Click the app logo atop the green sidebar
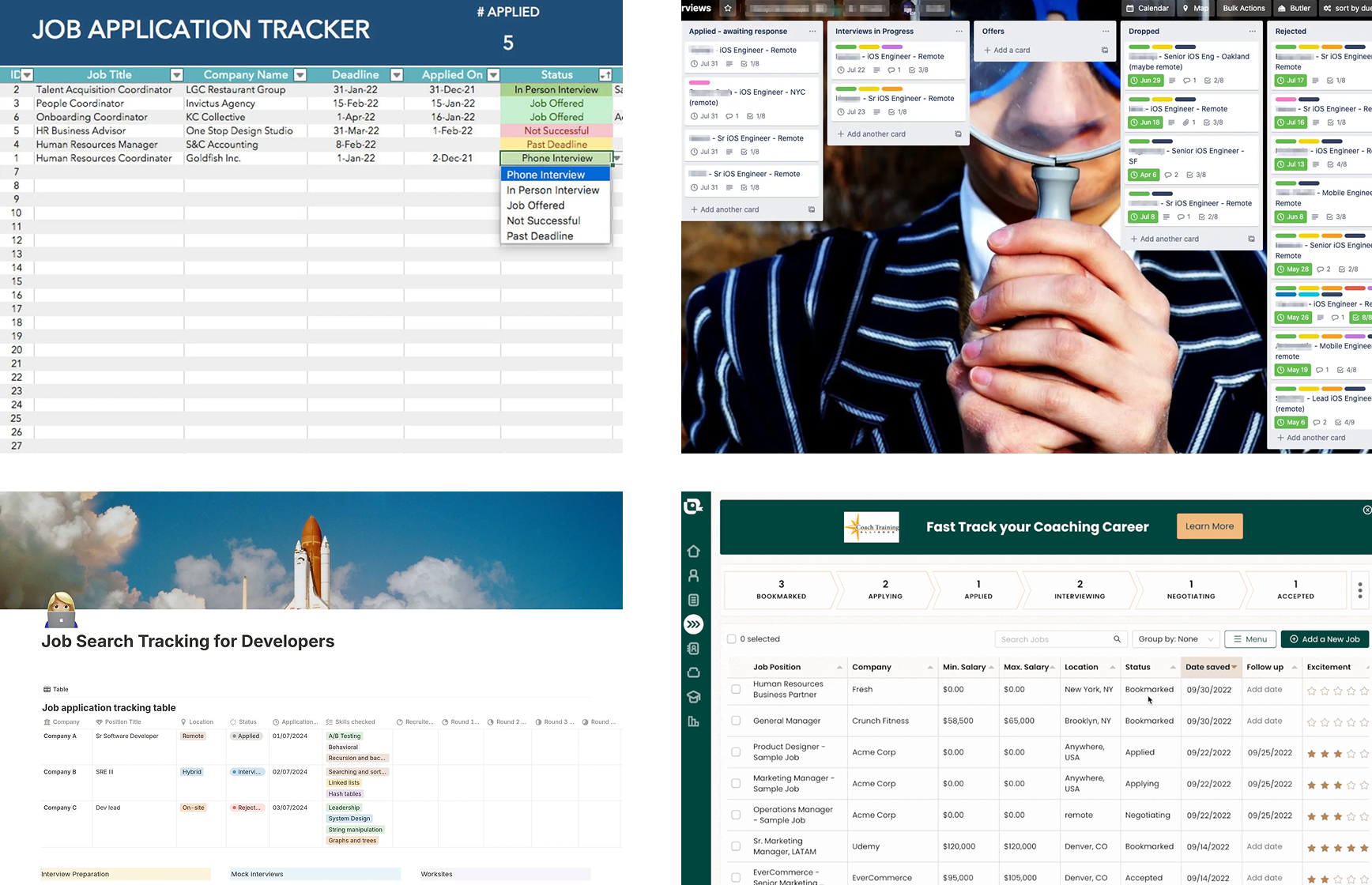1372x885 pixels. click(694, 507)
